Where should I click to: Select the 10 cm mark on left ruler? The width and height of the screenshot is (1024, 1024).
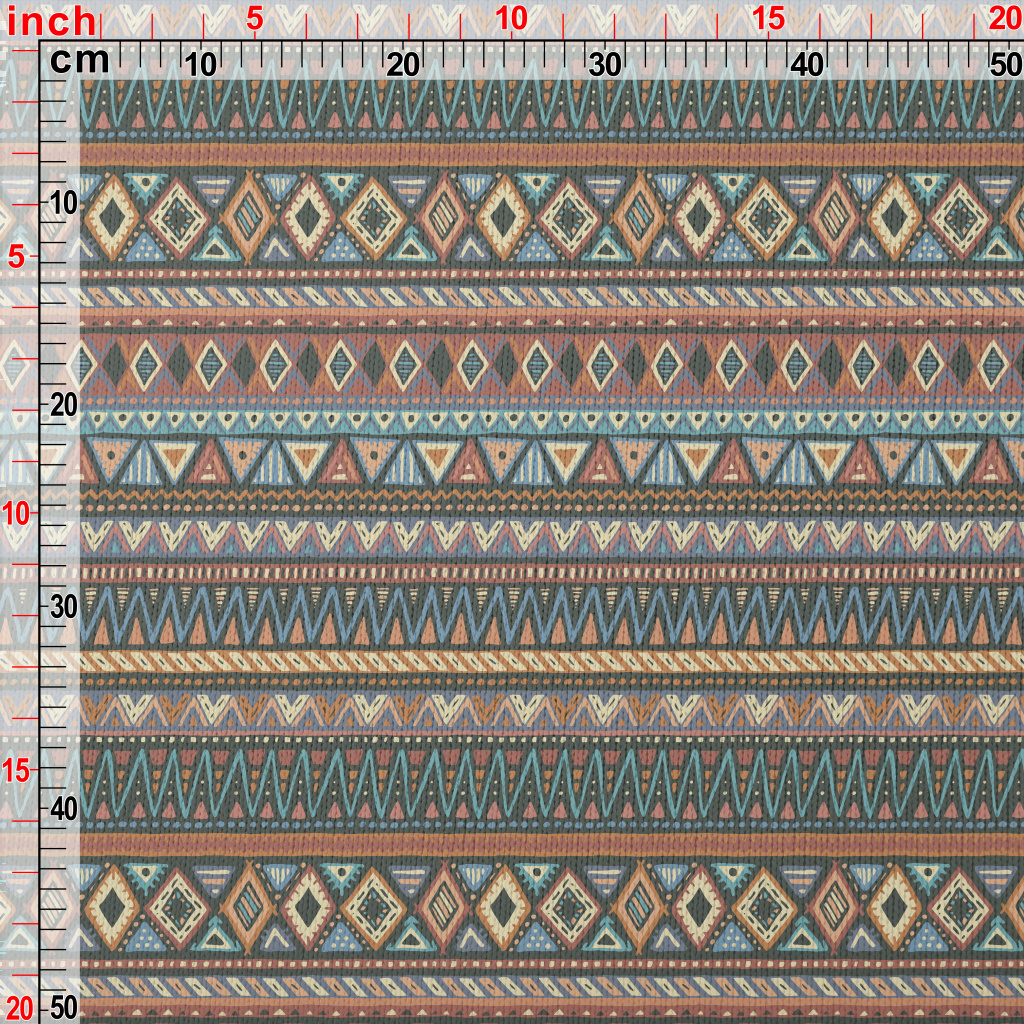click(63, 203)
